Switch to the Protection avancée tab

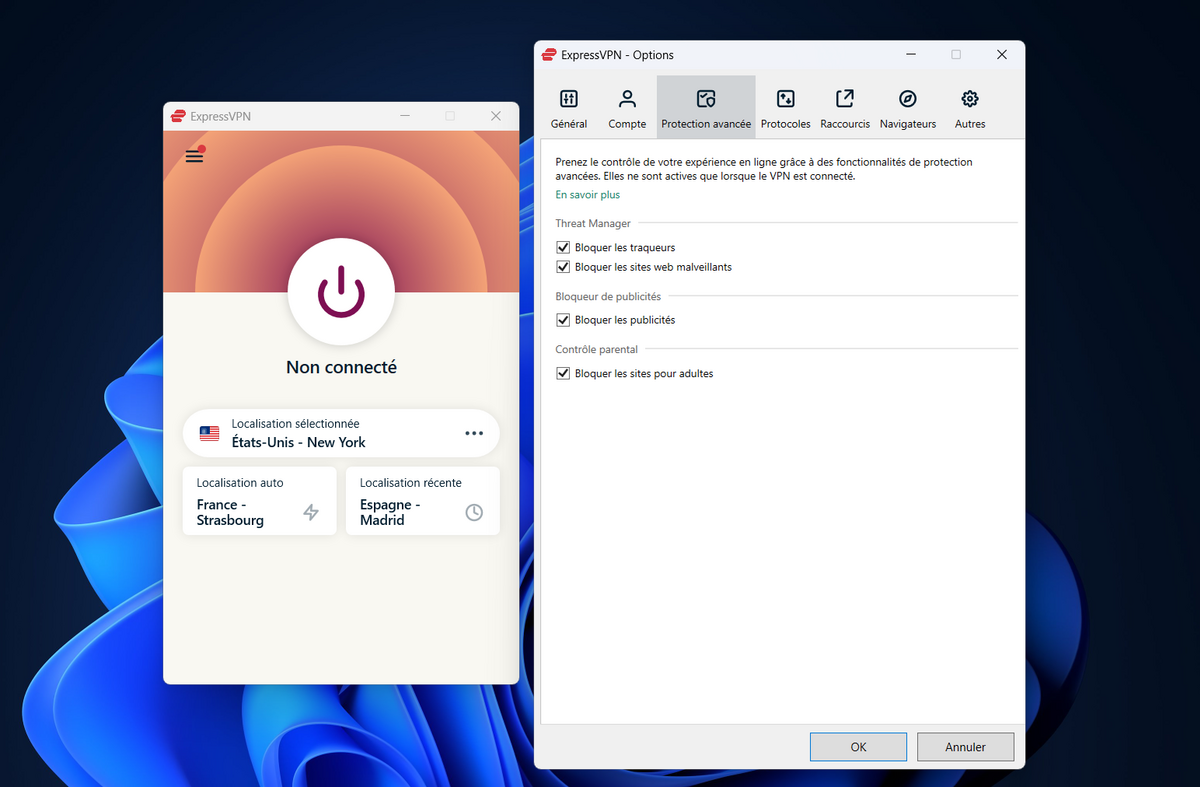705,106
